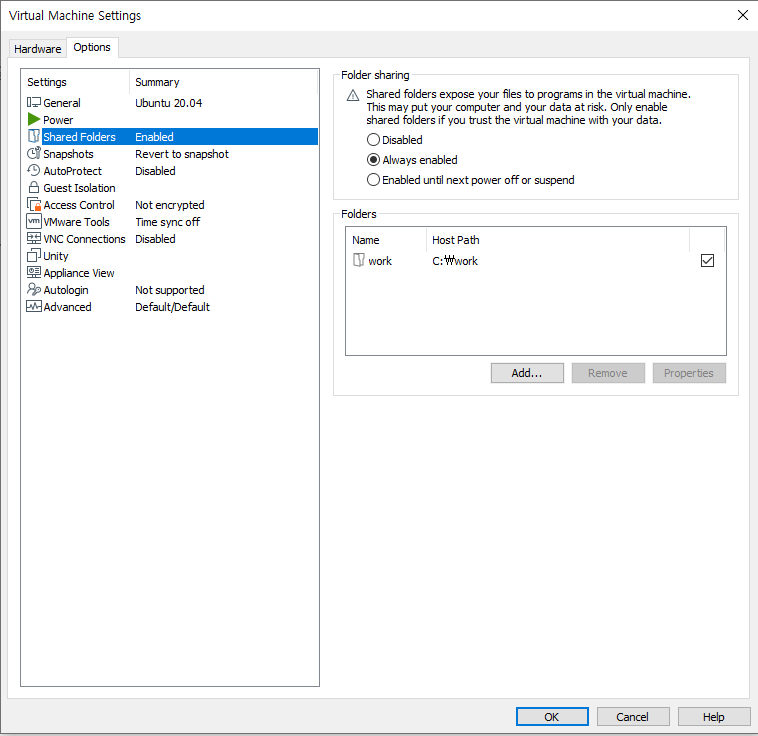The height and width of the screenshot is (736, 758).
Task: Click the Autologin users icon
Action: [x=33, y=289]
